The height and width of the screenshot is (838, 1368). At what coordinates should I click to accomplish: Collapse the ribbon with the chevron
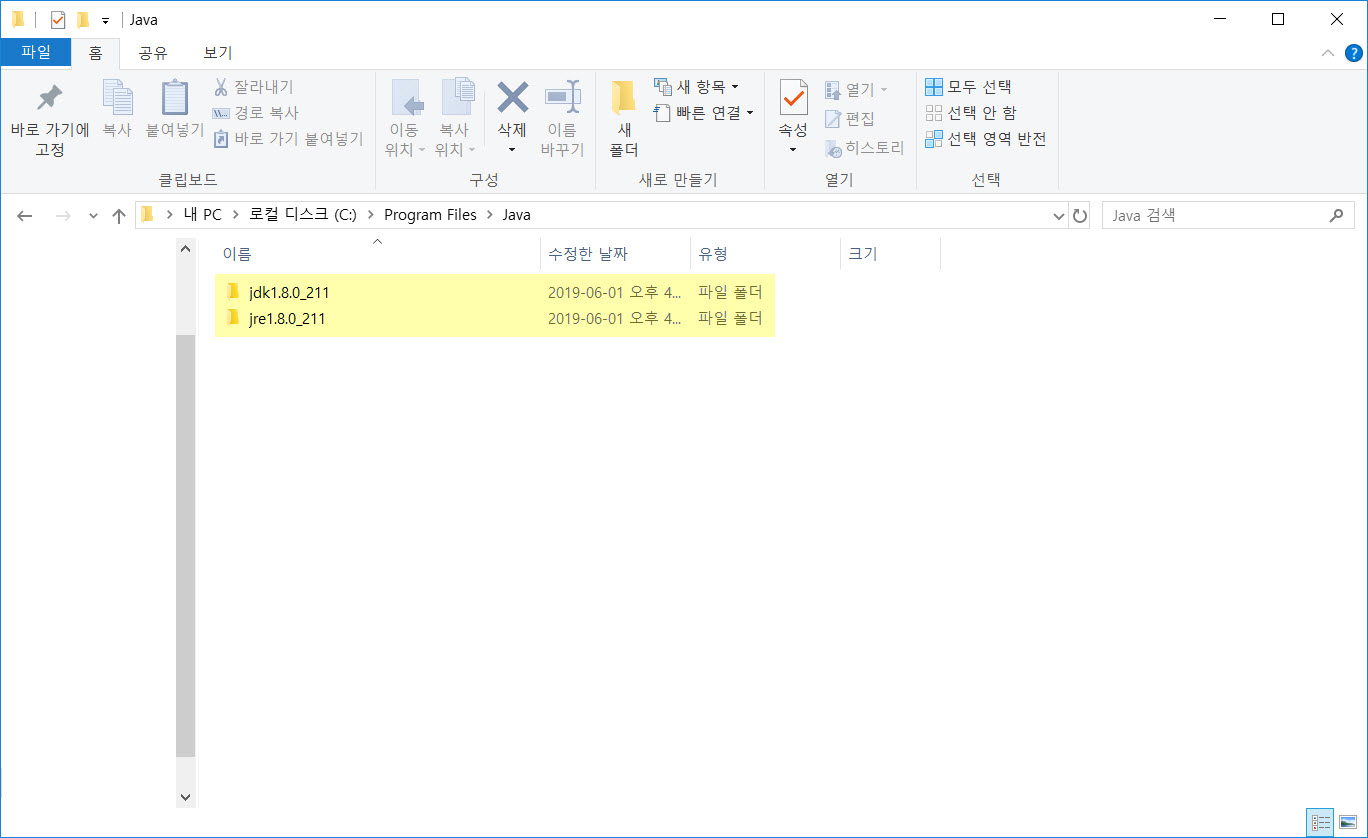point(1327,53)
